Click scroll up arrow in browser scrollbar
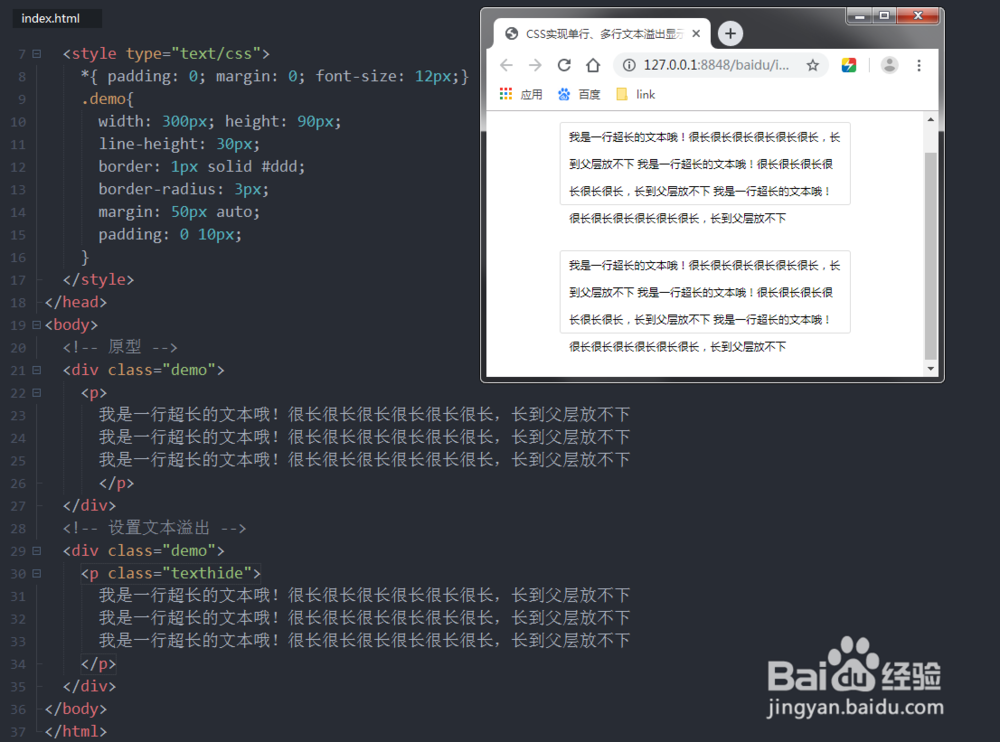Image resolution: width=1000 pixels, height=742 pixels. point(930,119)
